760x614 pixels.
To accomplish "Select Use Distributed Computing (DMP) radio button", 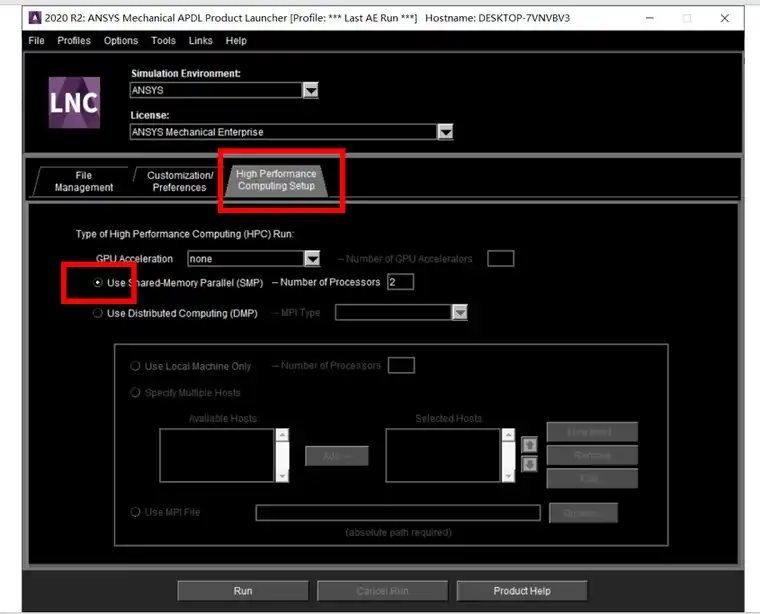I will coord(98,313).
